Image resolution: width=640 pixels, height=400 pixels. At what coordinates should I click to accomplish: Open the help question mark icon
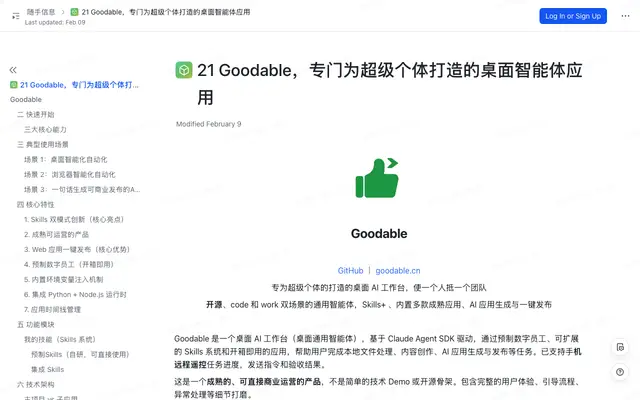(x=620, y=372)
